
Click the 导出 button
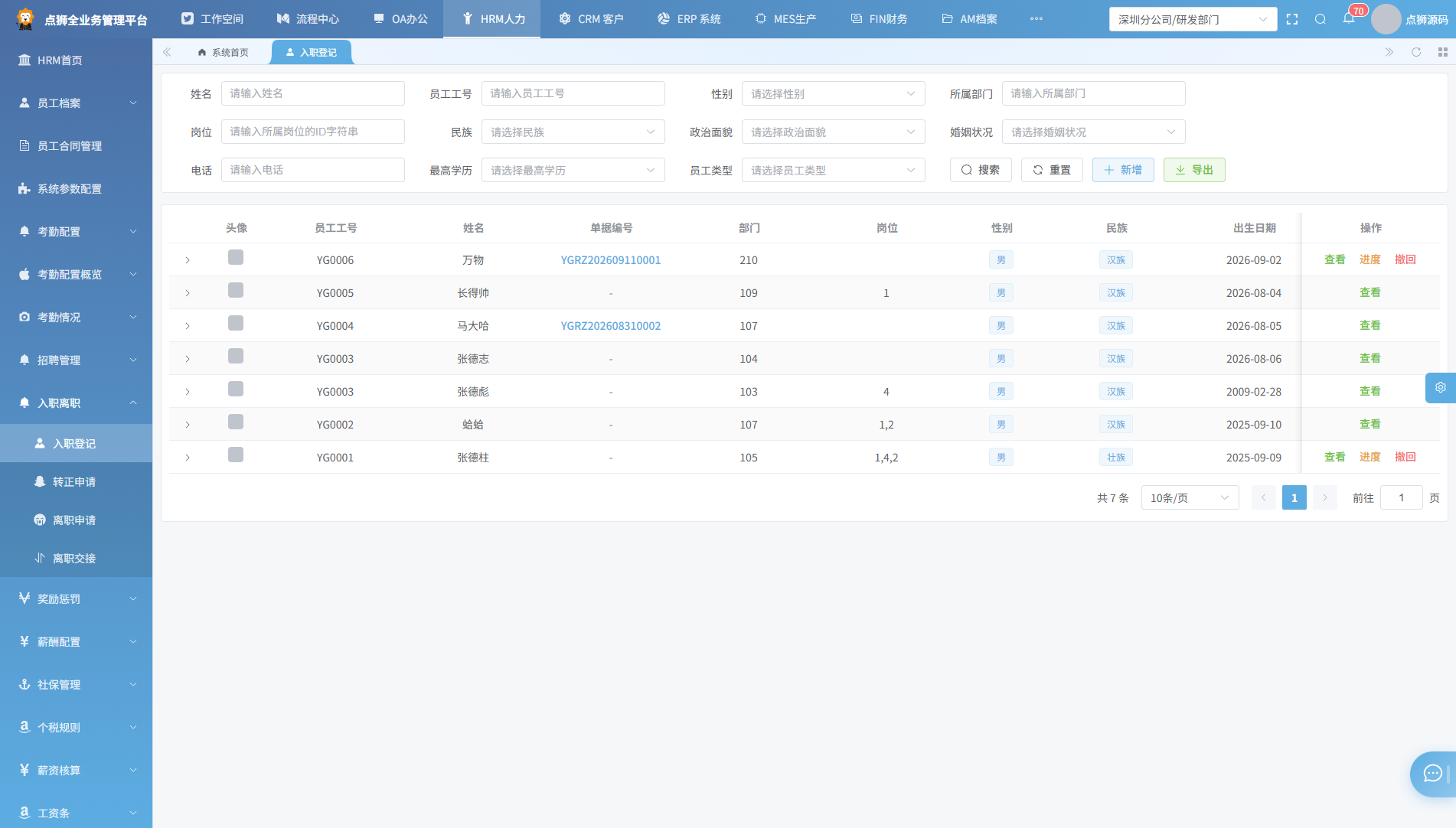(x=1194, y=170)
